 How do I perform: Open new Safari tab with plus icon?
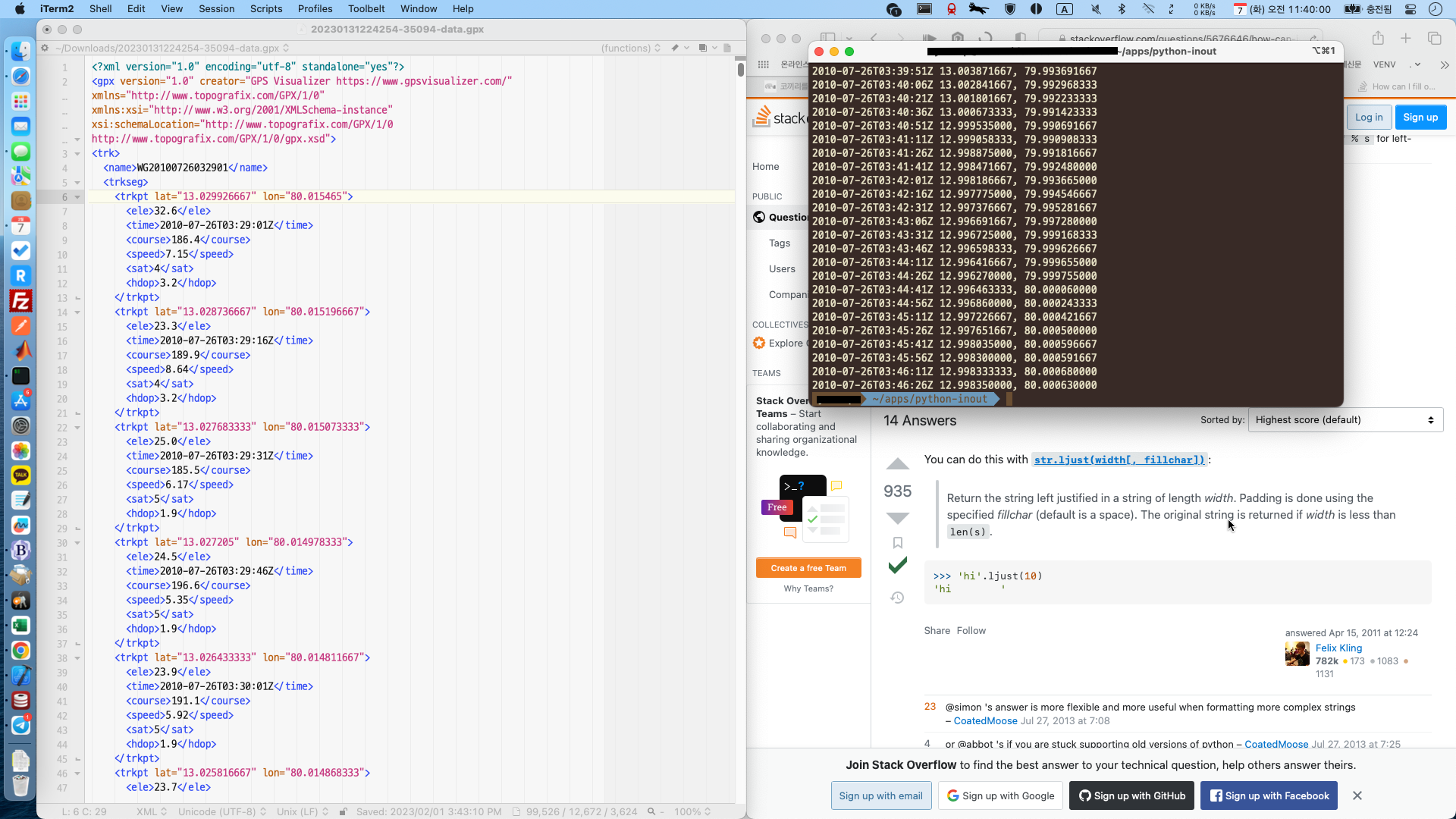pyautogui.click(x=1406, y=39)
